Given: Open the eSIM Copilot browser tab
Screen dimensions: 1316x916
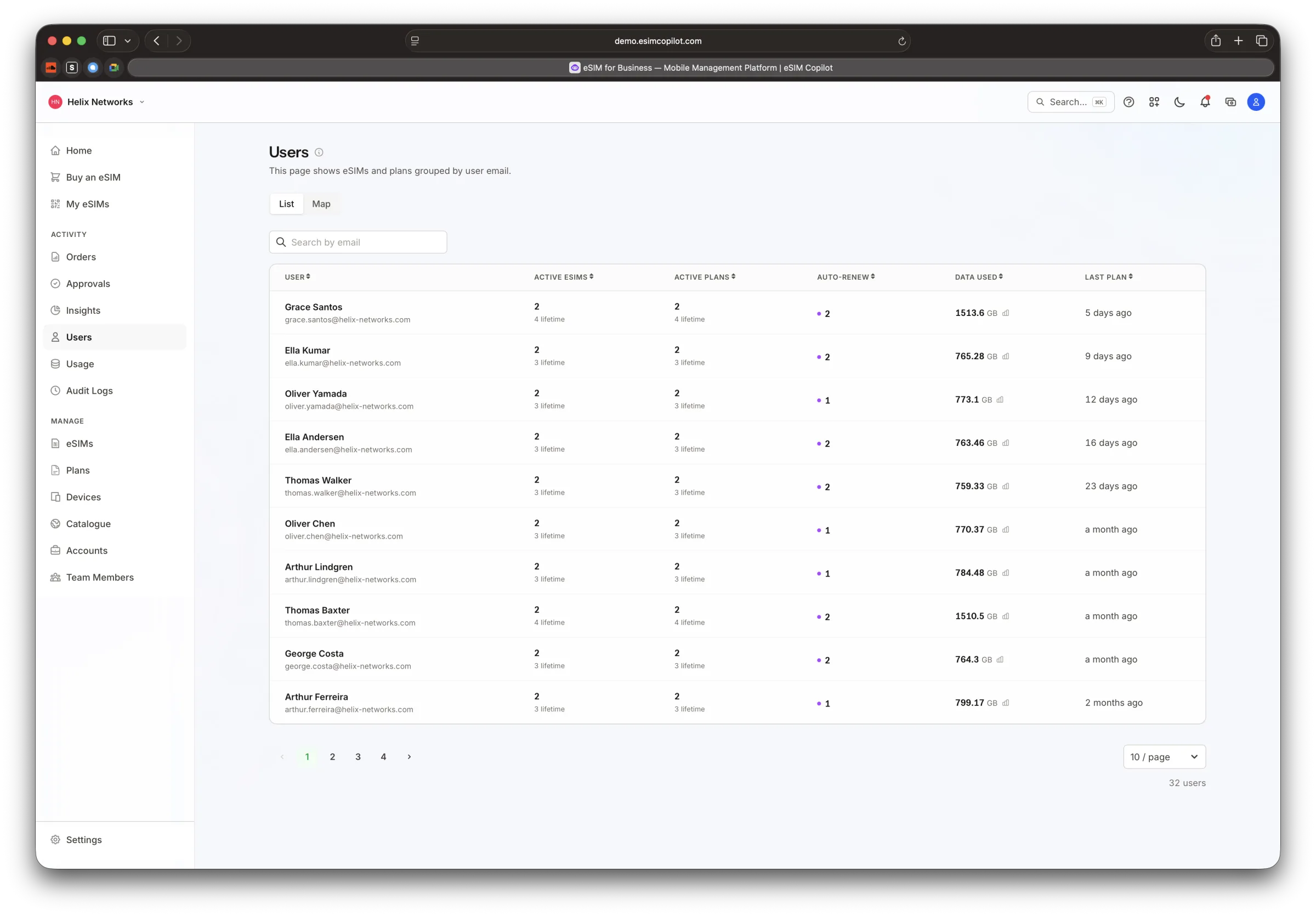Looking at the screenshot, I should pos(700,67).
